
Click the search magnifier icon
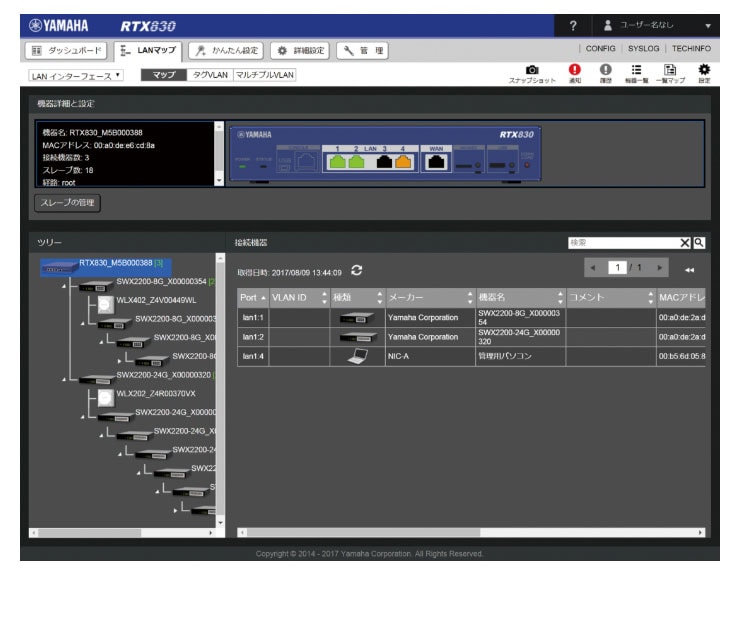coord(700,242)
